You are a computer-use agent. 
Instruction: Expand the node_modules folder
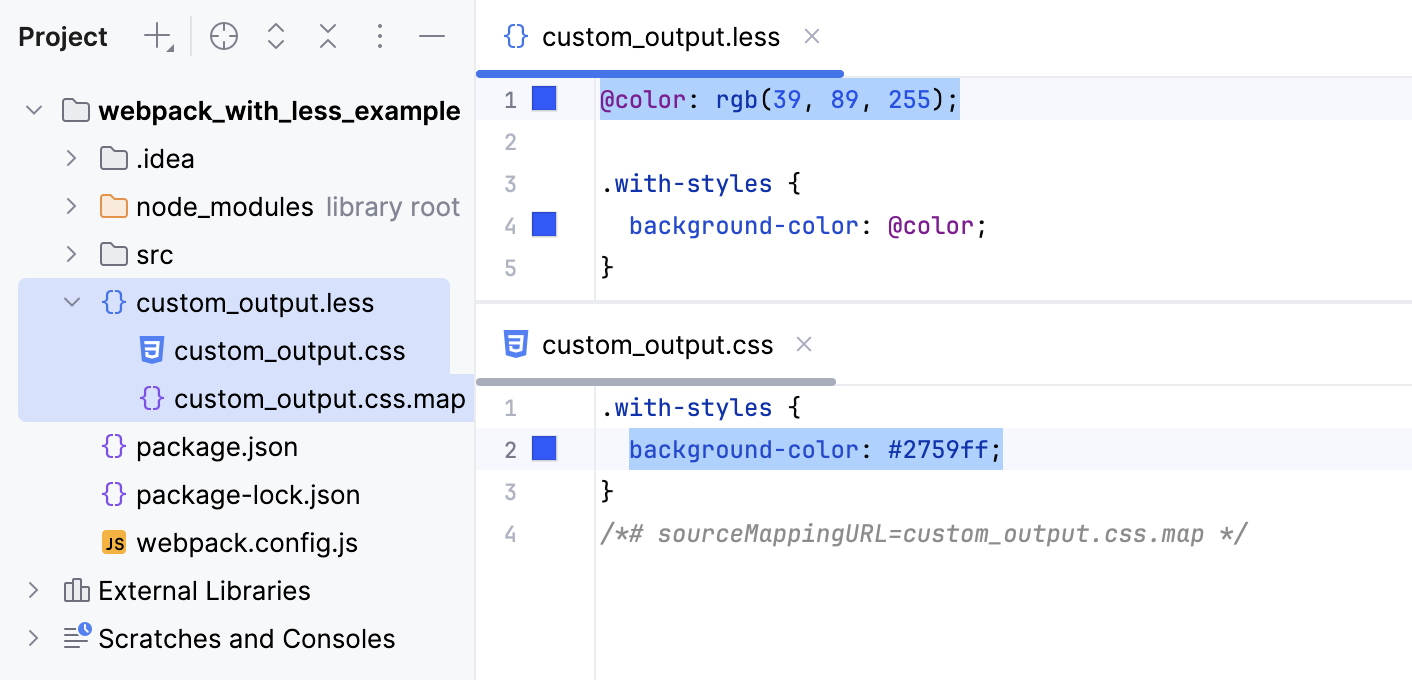pos(69,206)
